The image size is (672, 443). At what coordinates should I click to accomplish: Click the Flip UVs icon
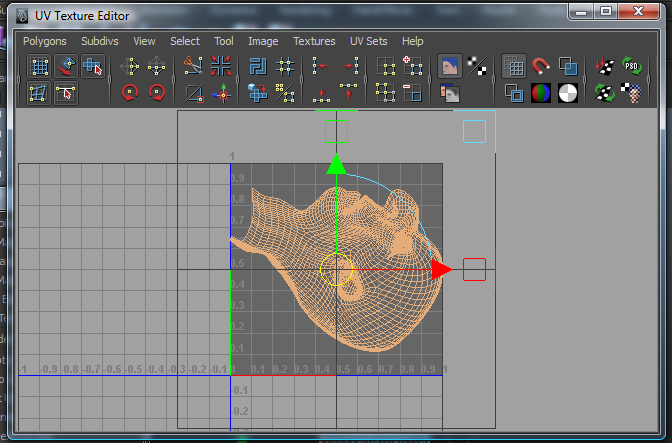[130, 67]
